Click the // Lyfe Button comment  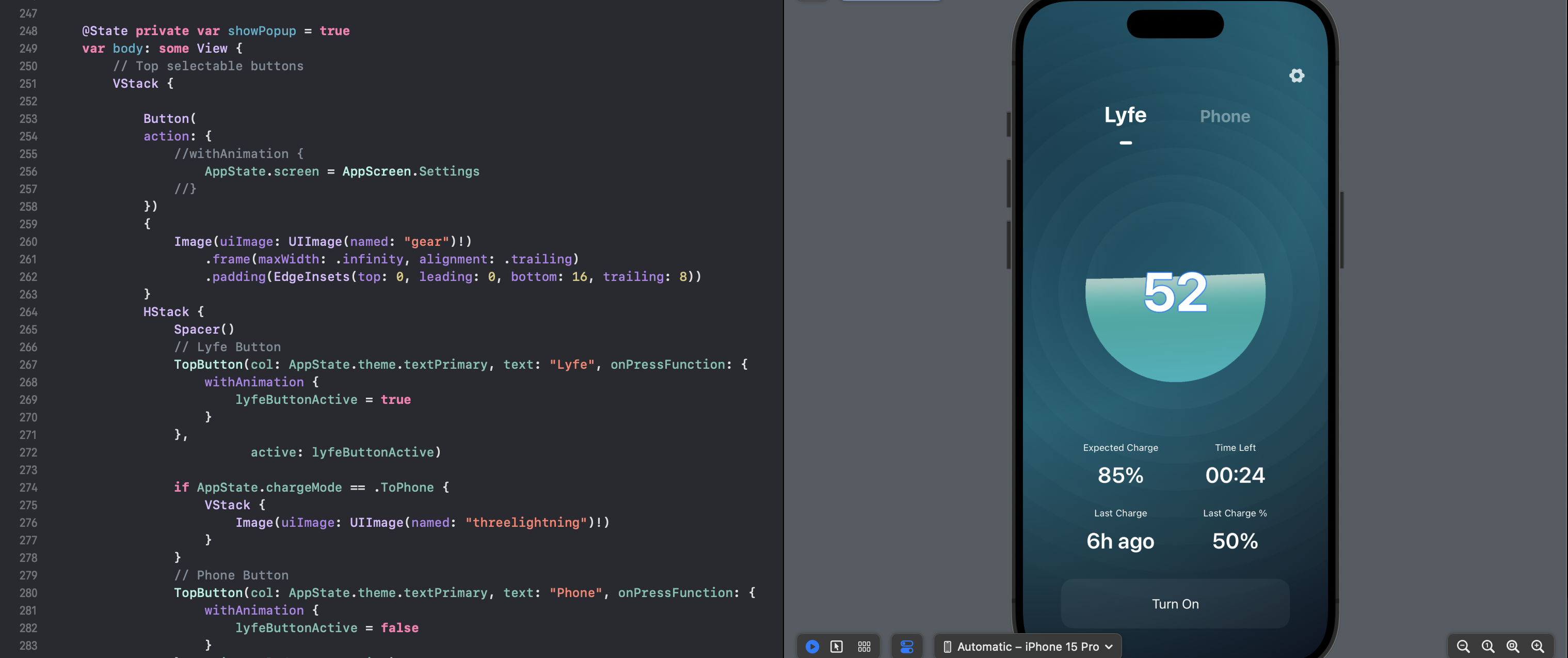(x=228, y=347)
